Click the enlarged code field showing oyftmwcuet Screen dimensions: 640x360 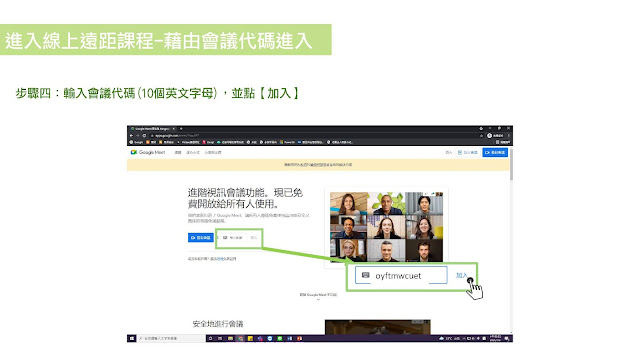point(401,276)
